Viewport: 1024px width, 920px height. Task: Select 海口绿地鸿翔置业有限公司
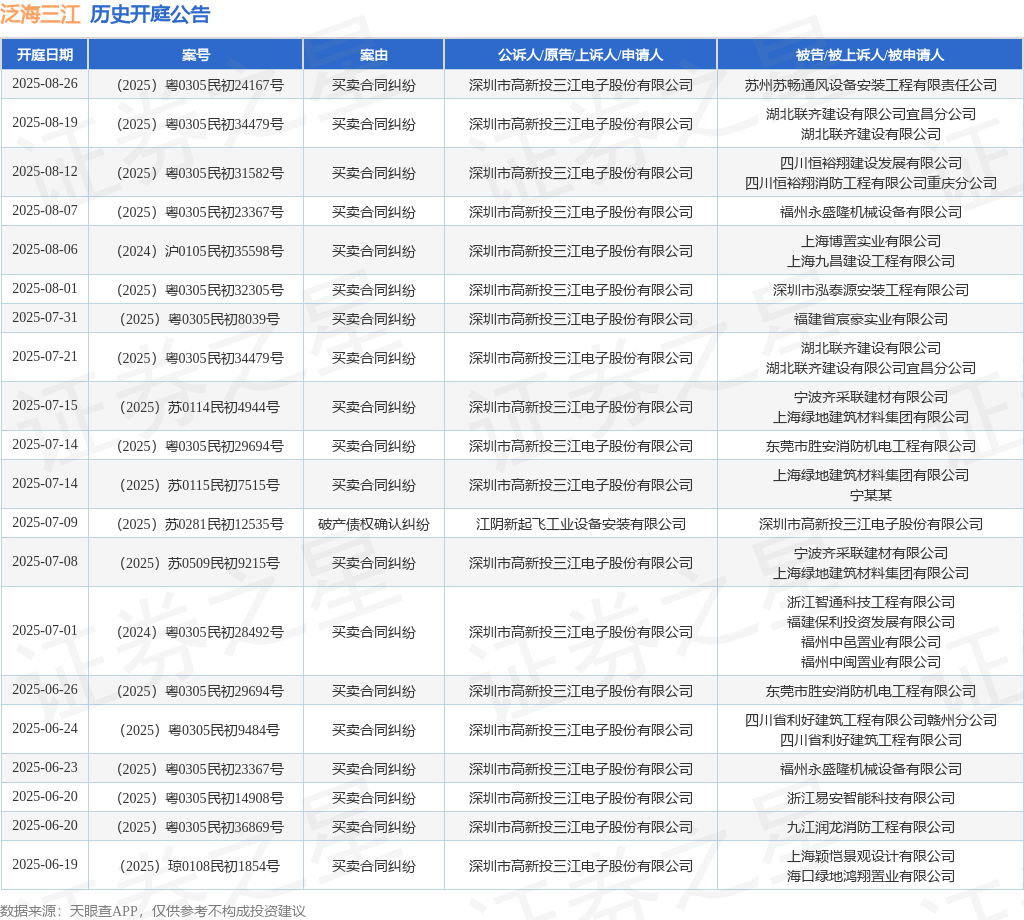click(x=871, y=876)
